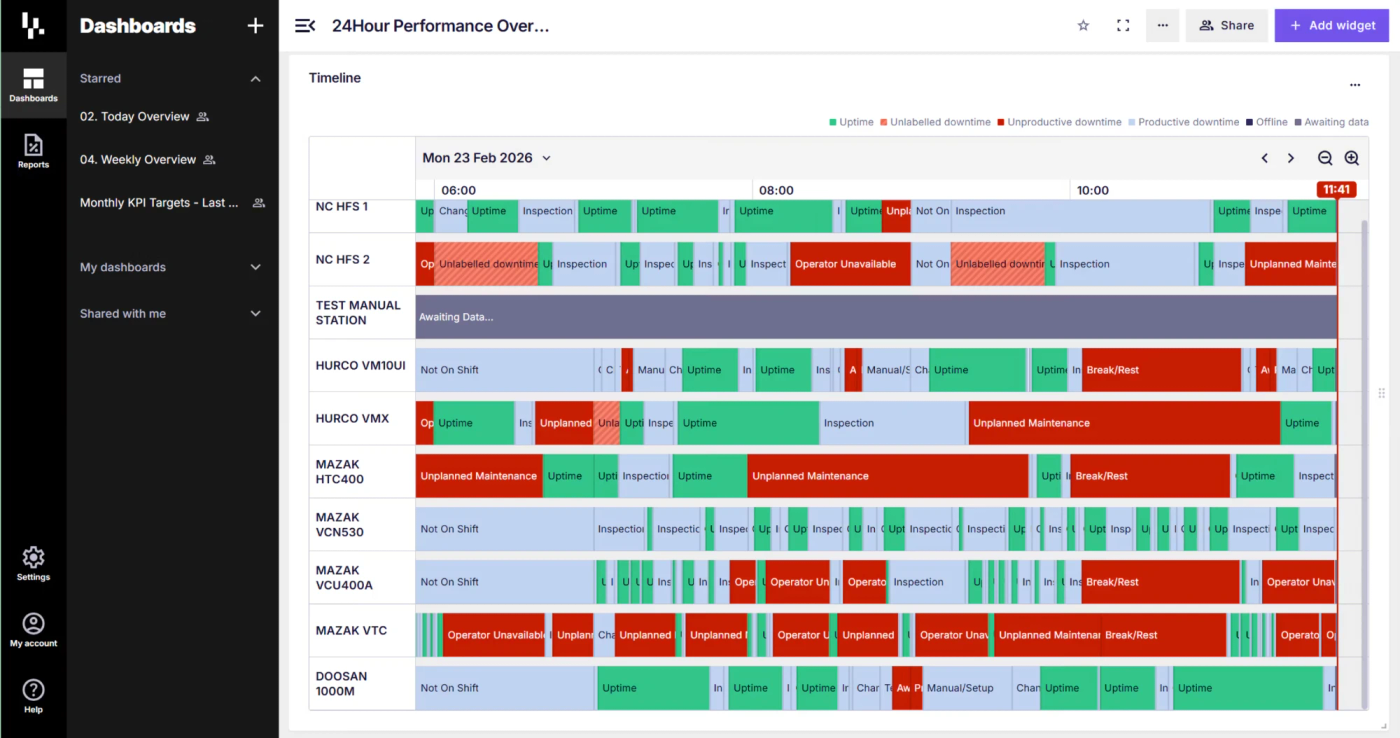Select the Inspection block in HURCO VMX row

pyautogui.click(x=892, y=423)
